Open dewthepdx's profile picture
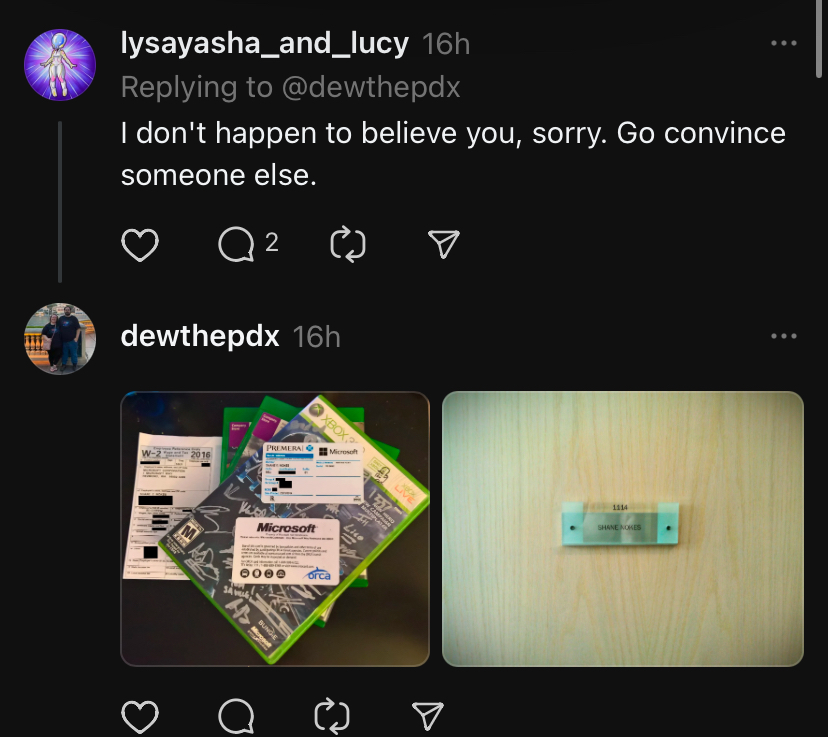This screenshot has height=737, width=828. point(60,339)
